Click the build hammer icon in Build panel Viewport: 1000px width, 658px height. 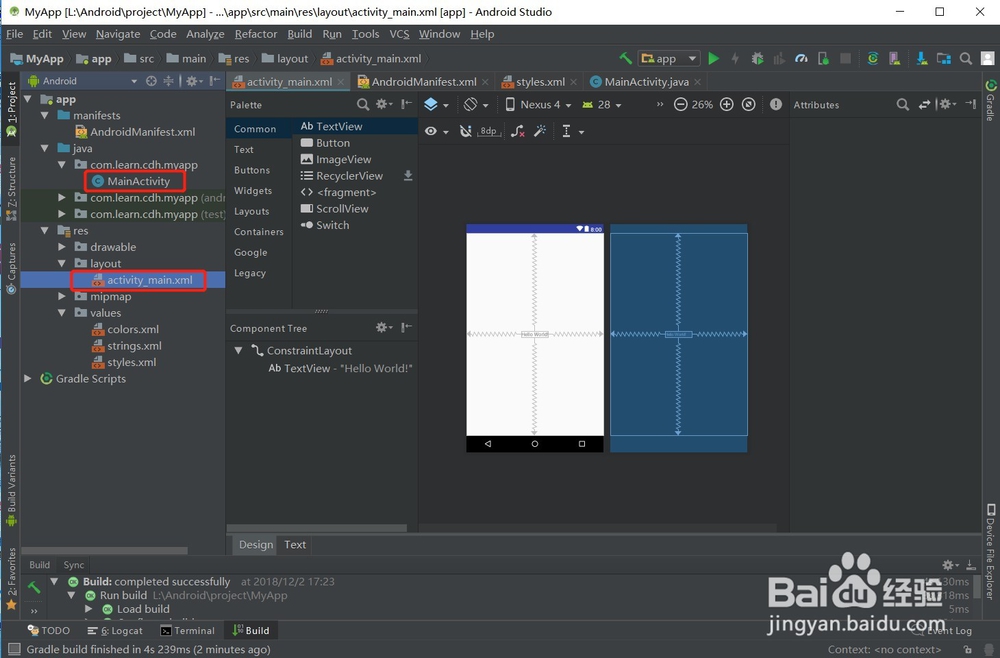coord(34,587)
